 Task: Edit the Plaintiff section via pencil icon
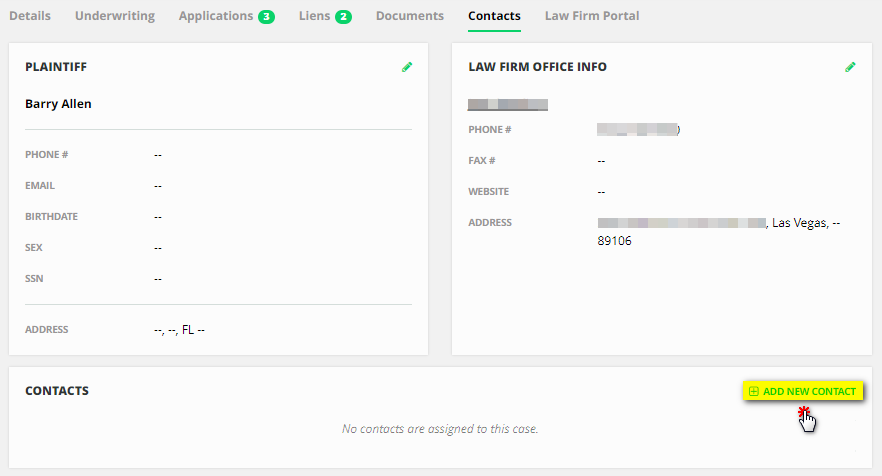click(407, 67)
